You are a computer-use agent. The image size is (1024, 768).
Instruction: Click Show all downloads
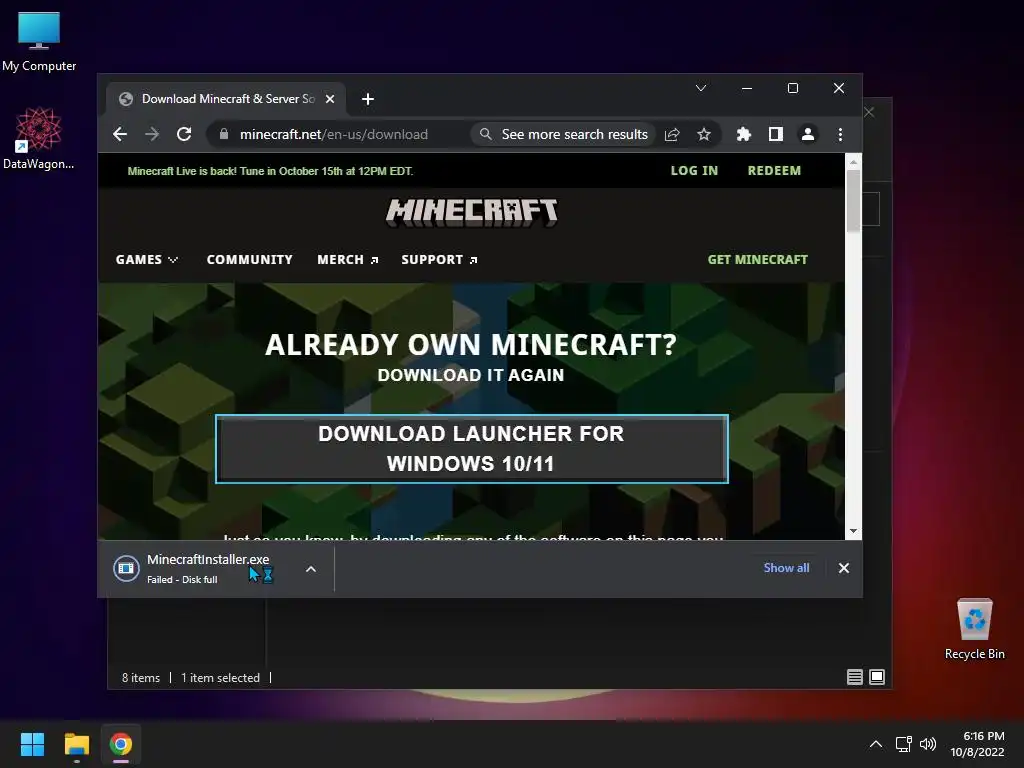pyautogui.click(x=786, y=568)
